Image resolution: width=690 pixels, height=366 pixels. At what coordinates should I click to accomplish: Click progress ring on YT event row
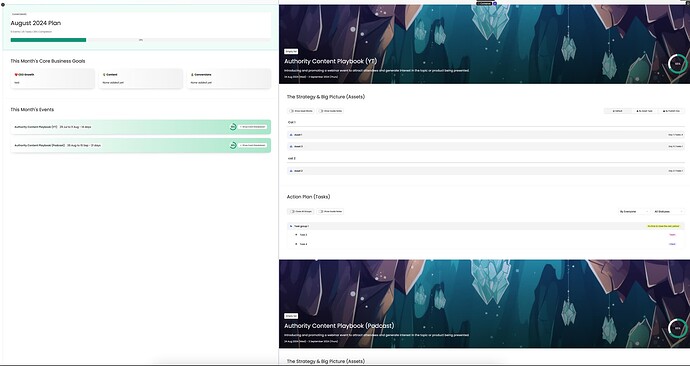click(233, 127)
